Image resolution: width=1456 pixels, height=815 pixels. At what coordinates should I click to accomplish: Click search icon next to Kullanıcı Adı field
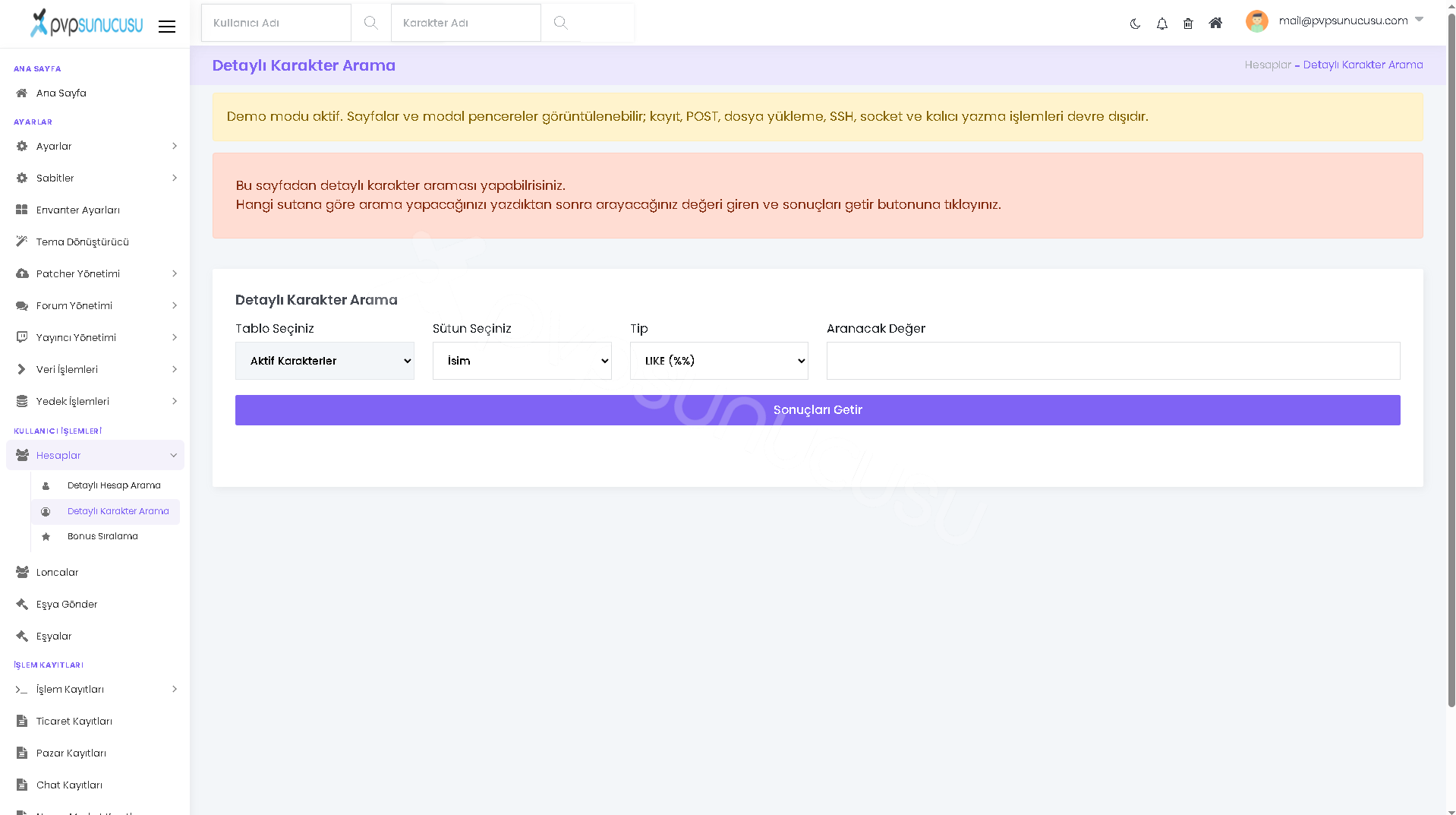tap(370, 23)
